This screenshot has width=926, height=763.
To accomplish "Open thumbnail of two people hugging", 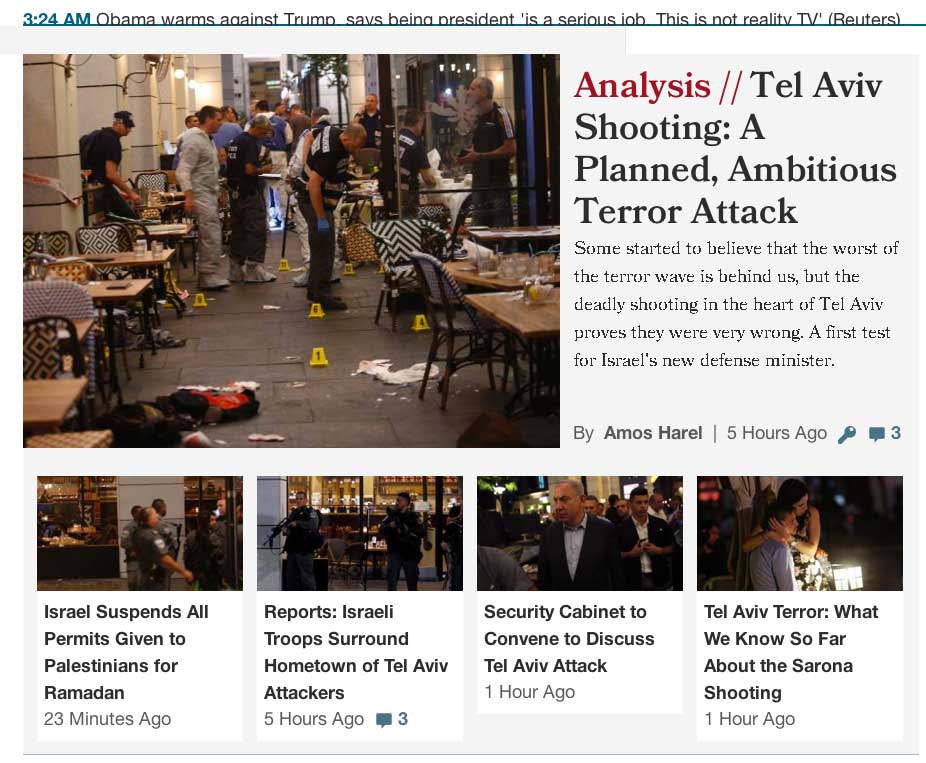I will (x=800, y=533).
